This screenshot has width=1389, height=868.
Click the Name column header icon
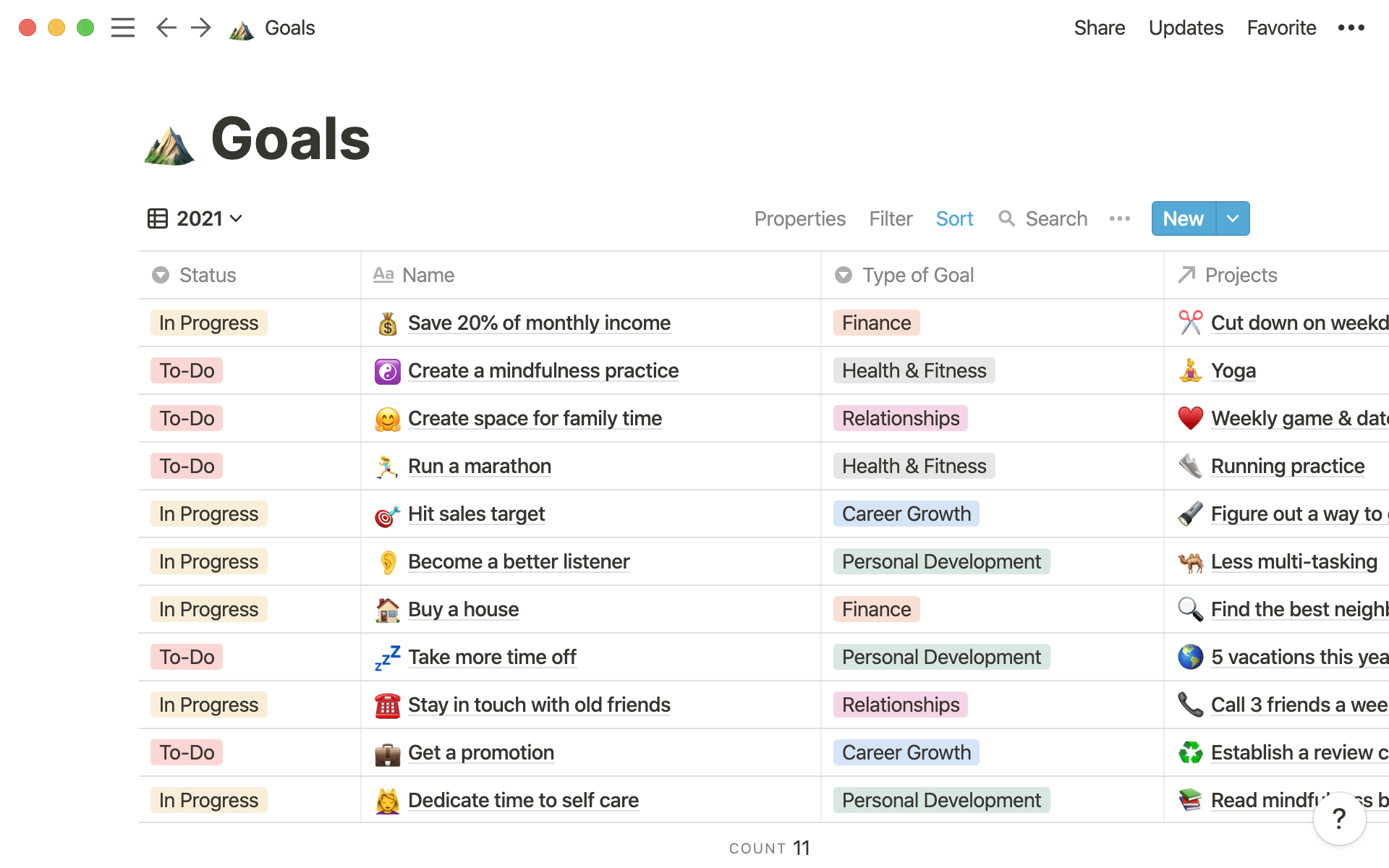point(382,274)
